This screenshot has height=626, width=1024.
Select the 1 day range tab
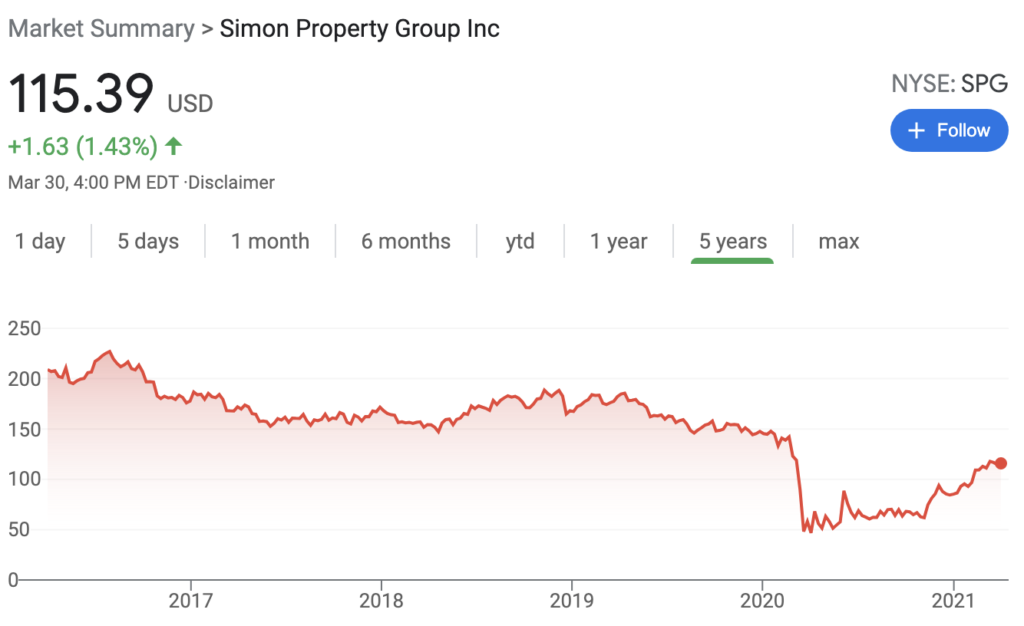(x=40, y=242)
